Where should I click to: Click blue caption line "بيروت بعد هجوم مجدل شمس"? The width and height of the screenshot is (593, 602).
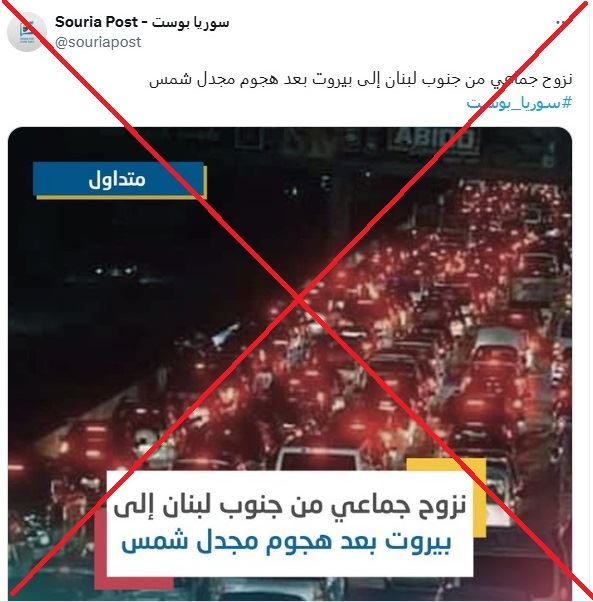point(286,542)
